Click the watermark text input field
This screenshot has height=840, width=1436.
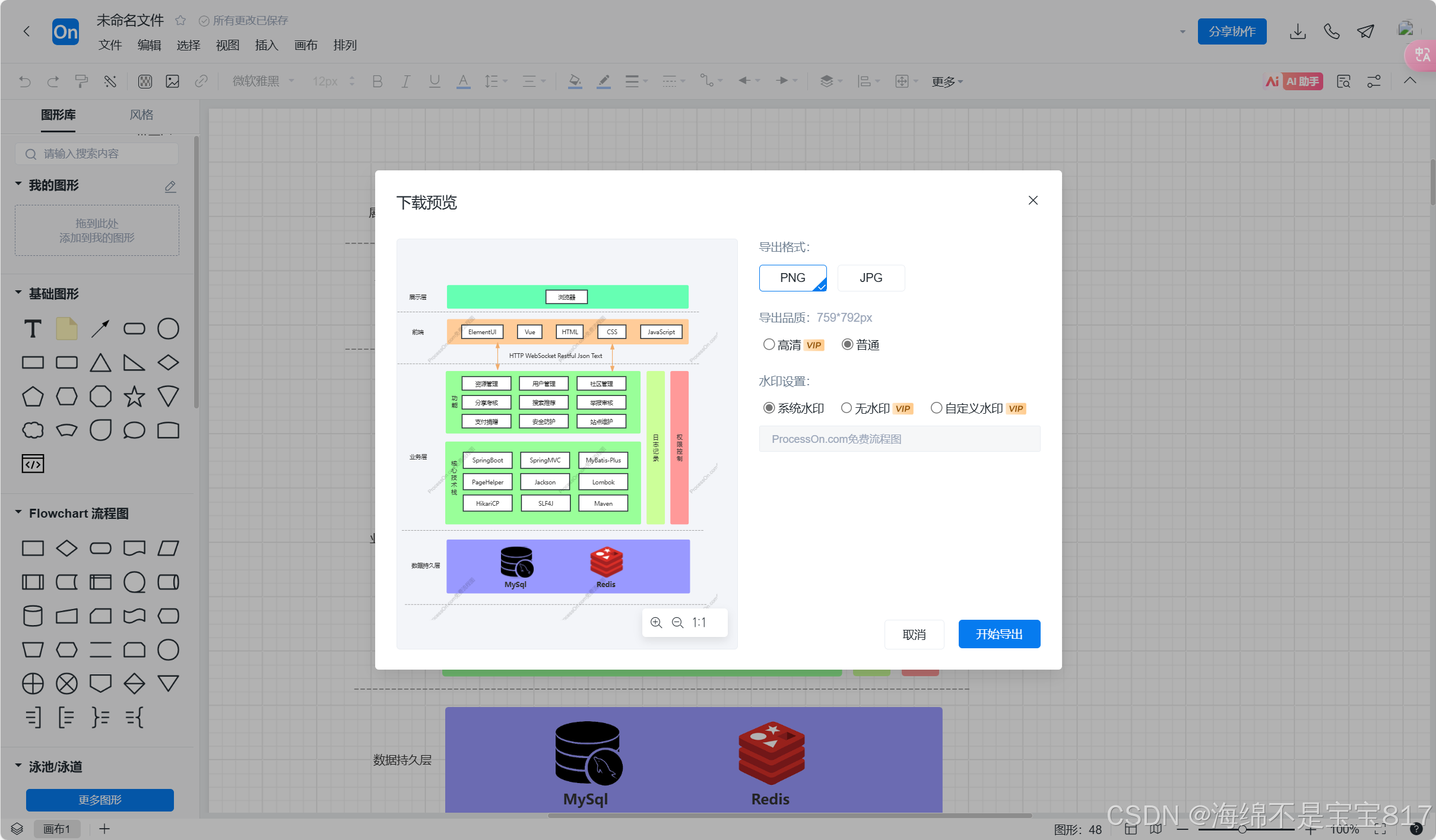(899, 439)
